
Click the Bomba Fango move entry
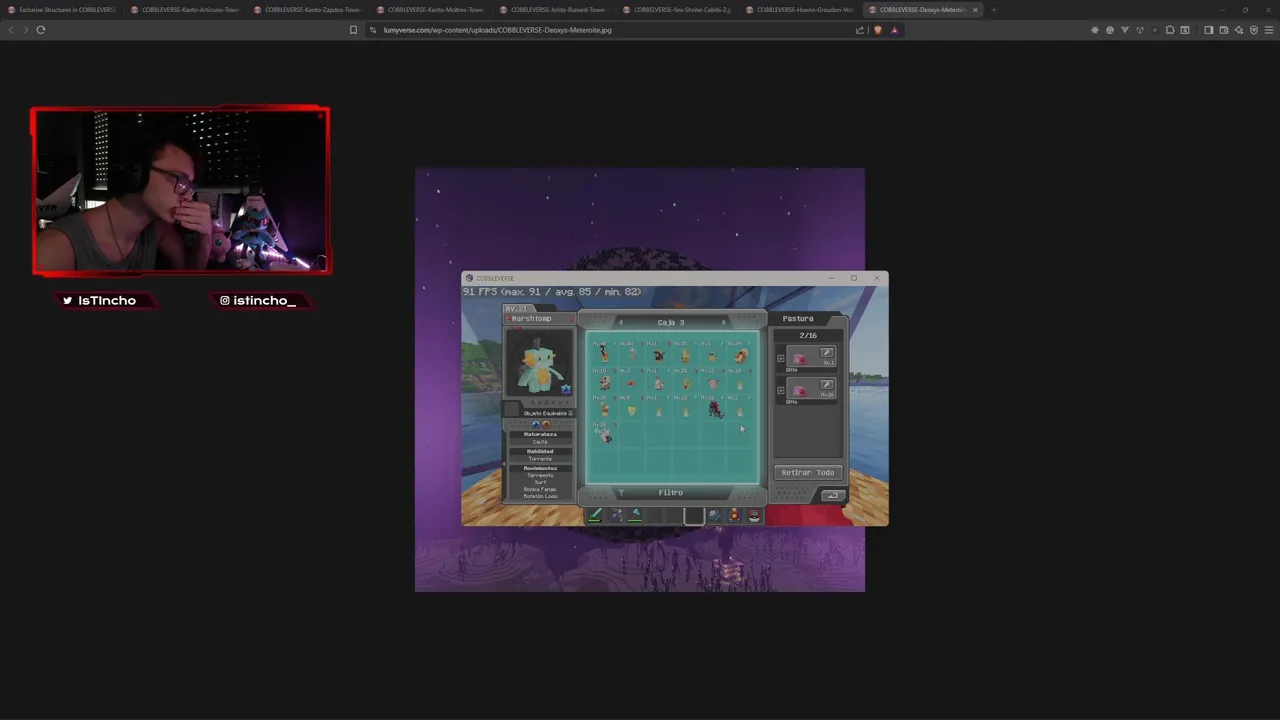tap(540, 489)
